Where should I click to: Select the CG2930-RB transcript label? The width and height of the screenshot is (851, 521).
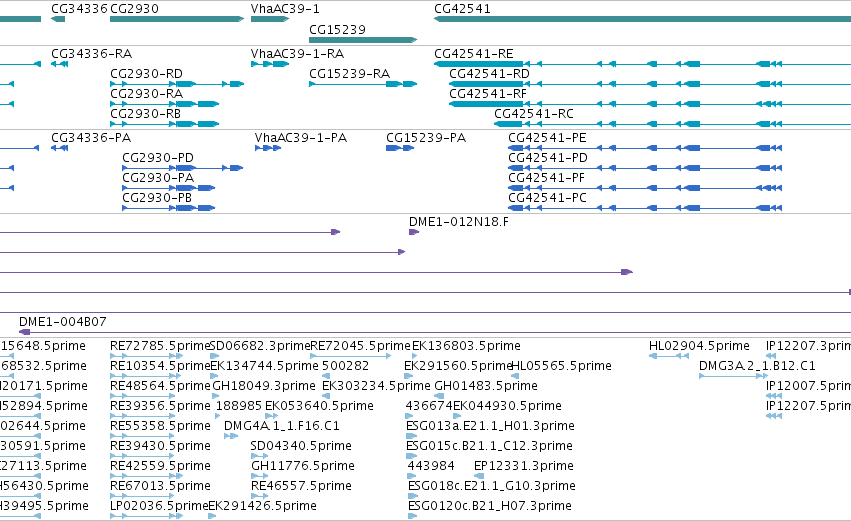[x=145, y=113]
